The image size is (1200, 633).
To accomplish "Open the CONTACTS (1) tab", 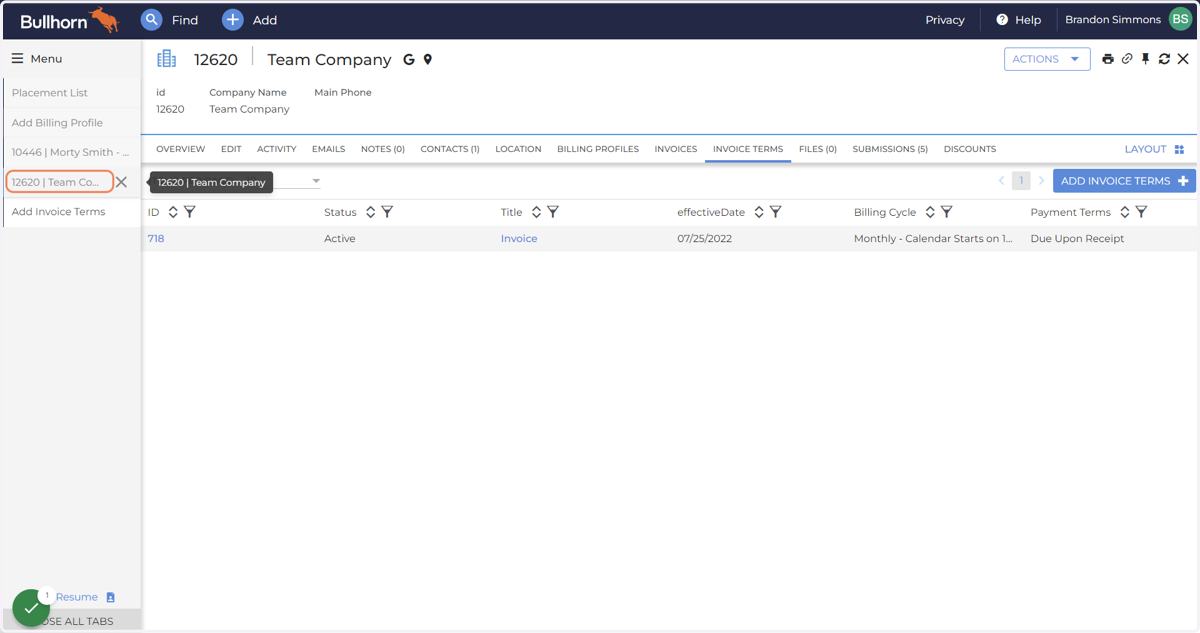I will point(450,149).
